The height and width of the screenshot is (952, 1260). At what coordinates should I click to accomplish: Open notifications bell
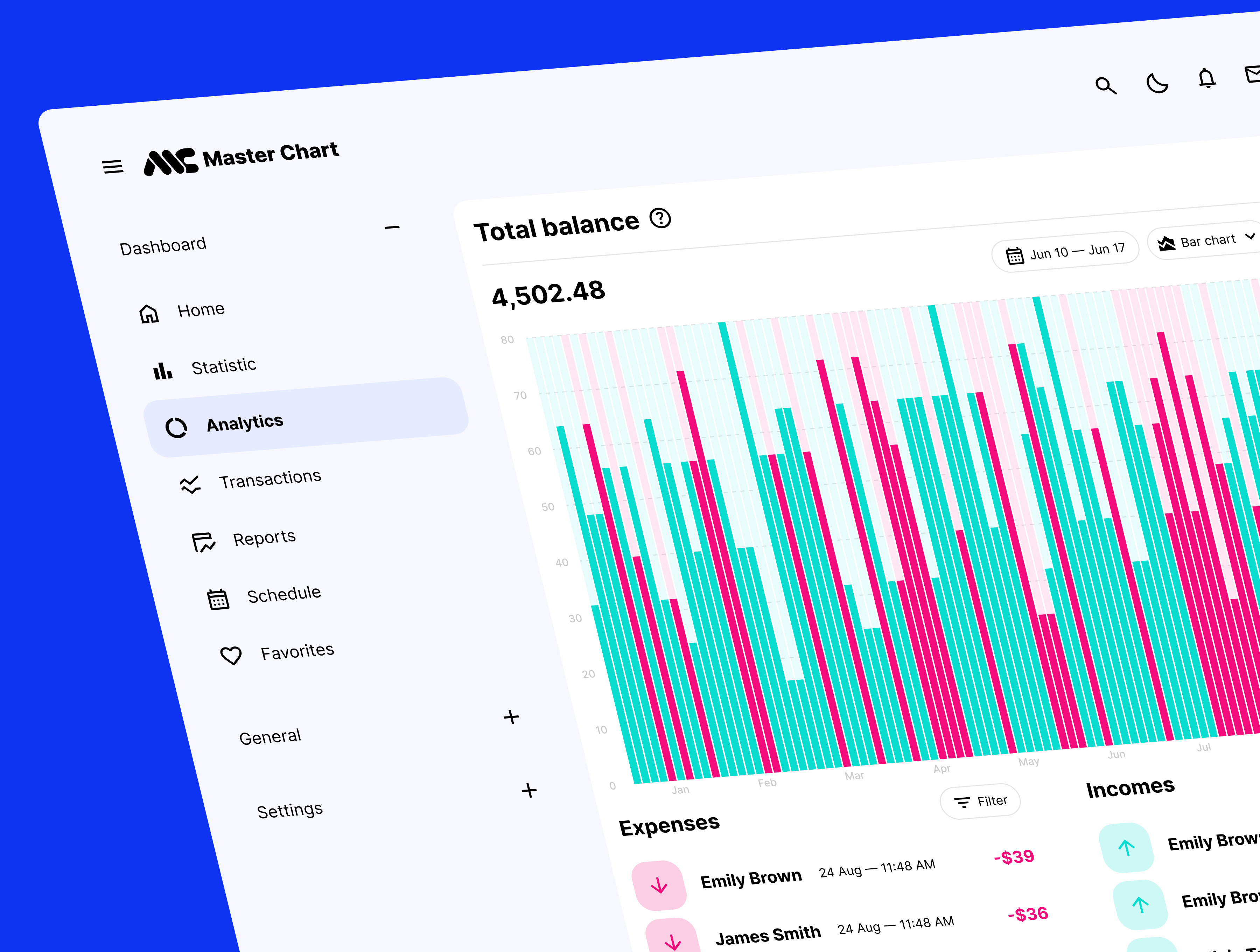pos(1206,78)
